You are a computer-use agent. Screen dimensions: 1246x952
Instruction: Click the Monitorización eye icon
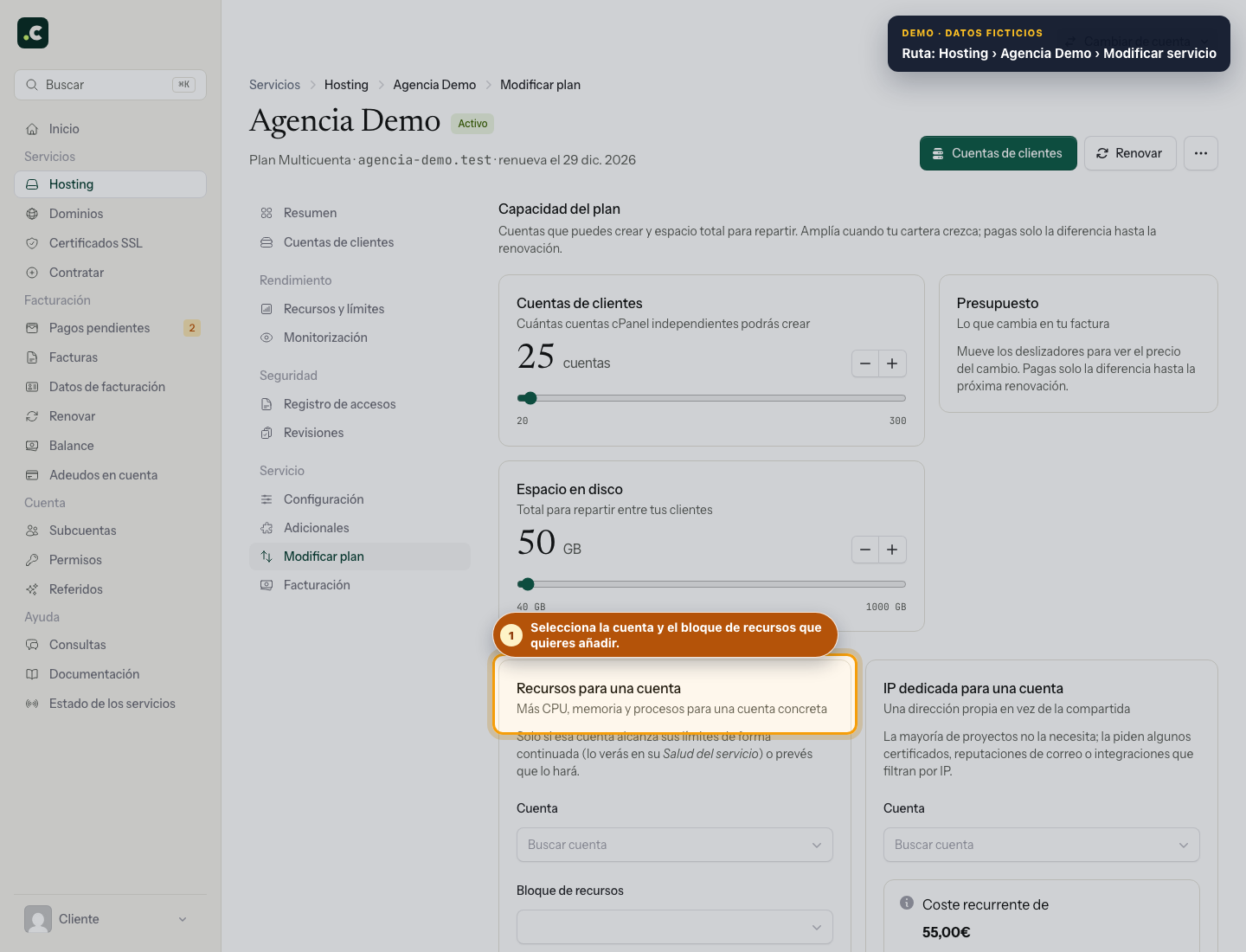point(267,338)
